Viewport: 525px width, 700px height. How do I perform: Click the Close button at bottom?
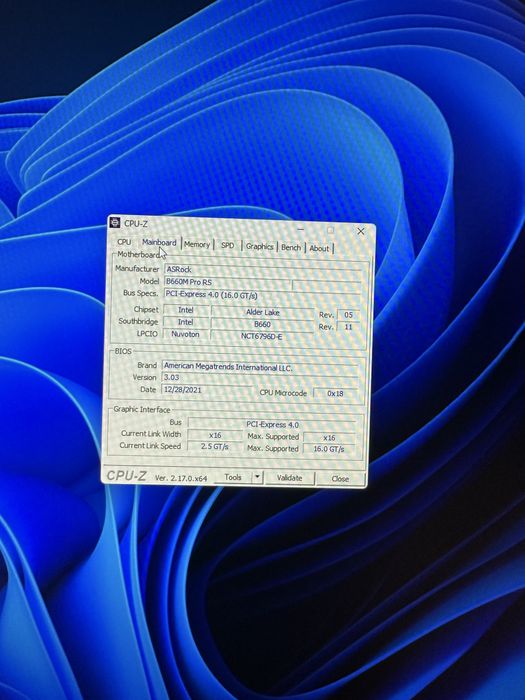(x=340, y=479)
